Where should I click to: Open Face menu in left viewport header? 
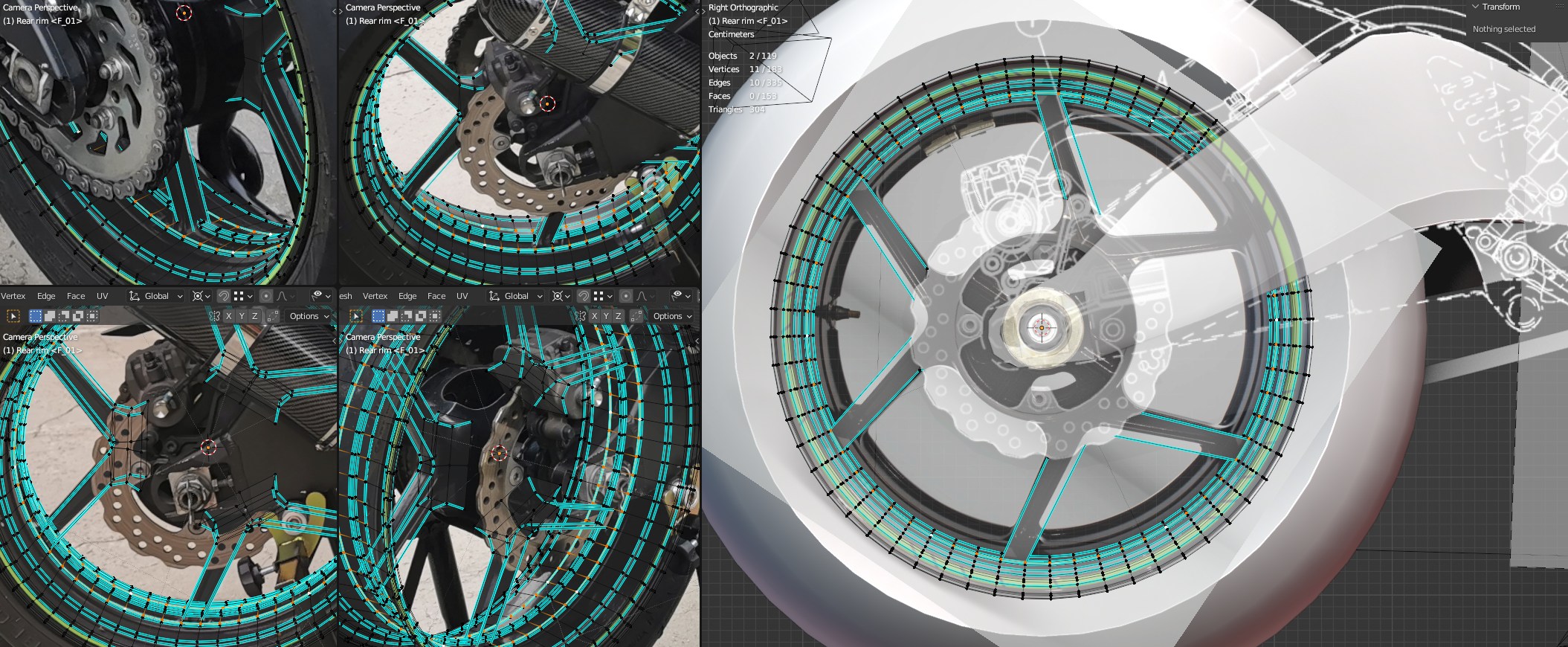(x=76, y=296)
